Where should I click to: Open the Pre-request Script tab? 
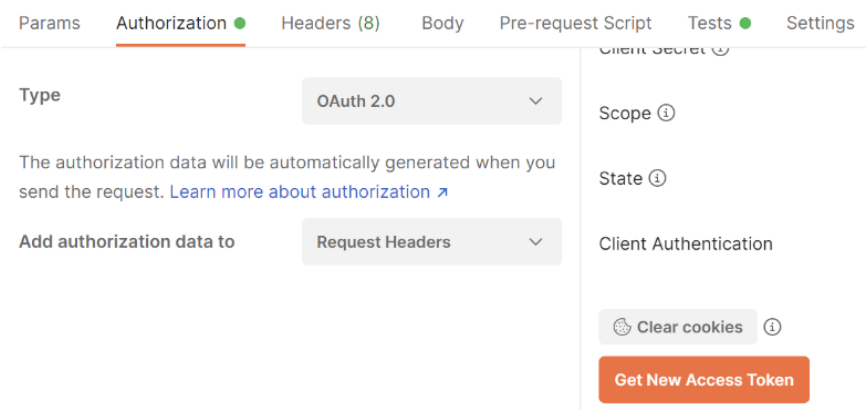click(575, 23)
